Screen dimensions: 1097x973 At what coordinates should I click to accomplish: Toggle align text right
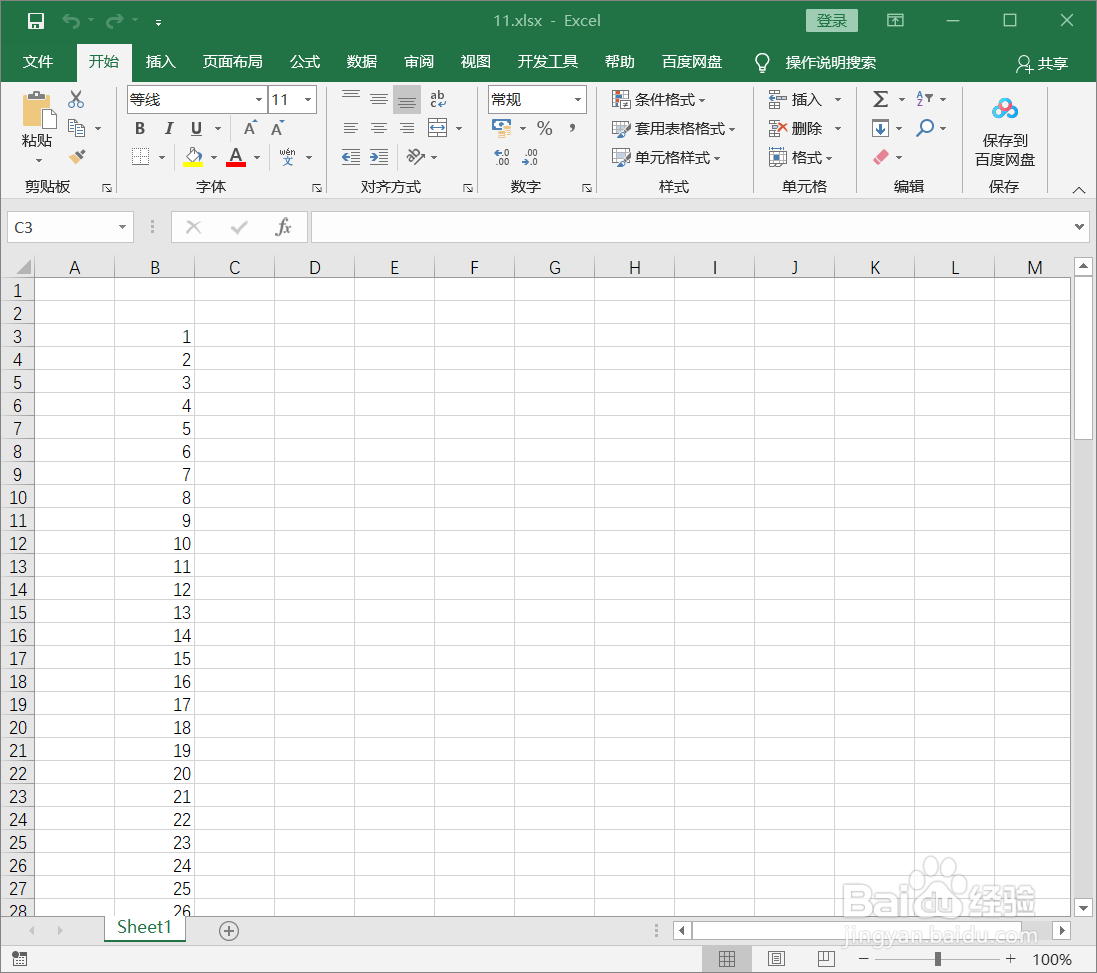[406, 128]
